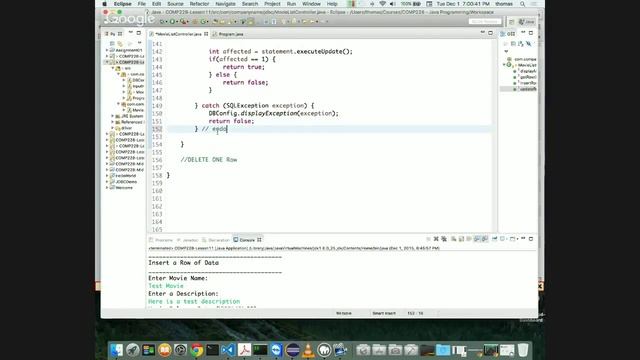Click the Open Perspective icon
640x360 pixels.
point(511,22)
